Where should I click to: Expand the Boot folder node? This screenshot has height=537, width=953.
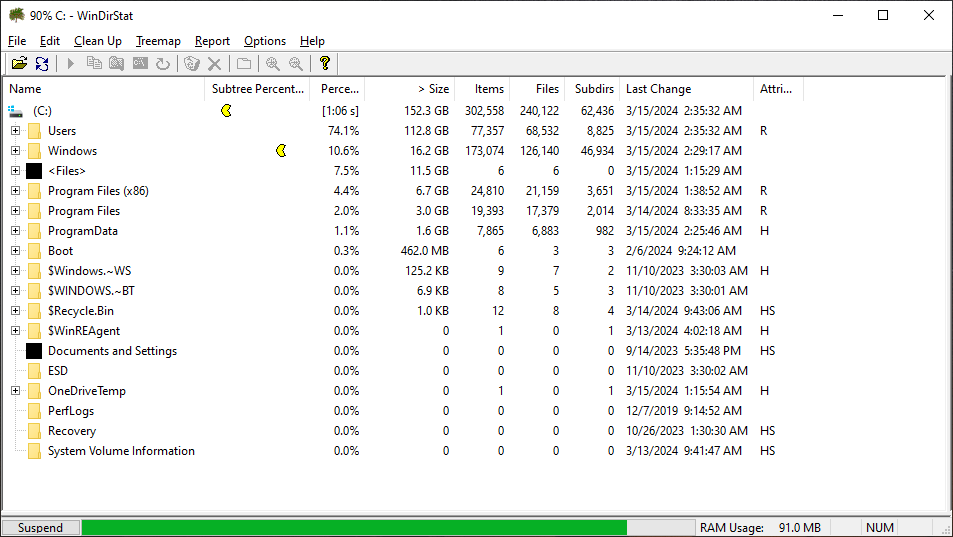coord(16,251)
